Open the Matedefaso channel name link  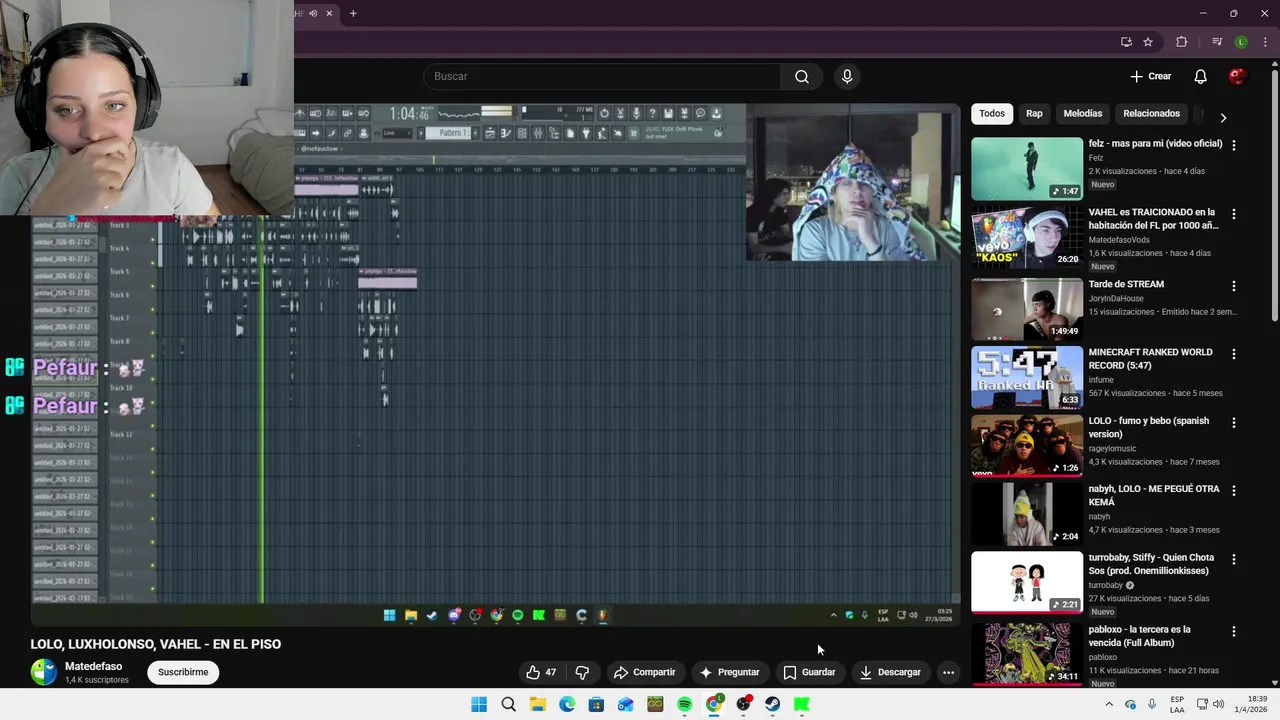[93, 666]
